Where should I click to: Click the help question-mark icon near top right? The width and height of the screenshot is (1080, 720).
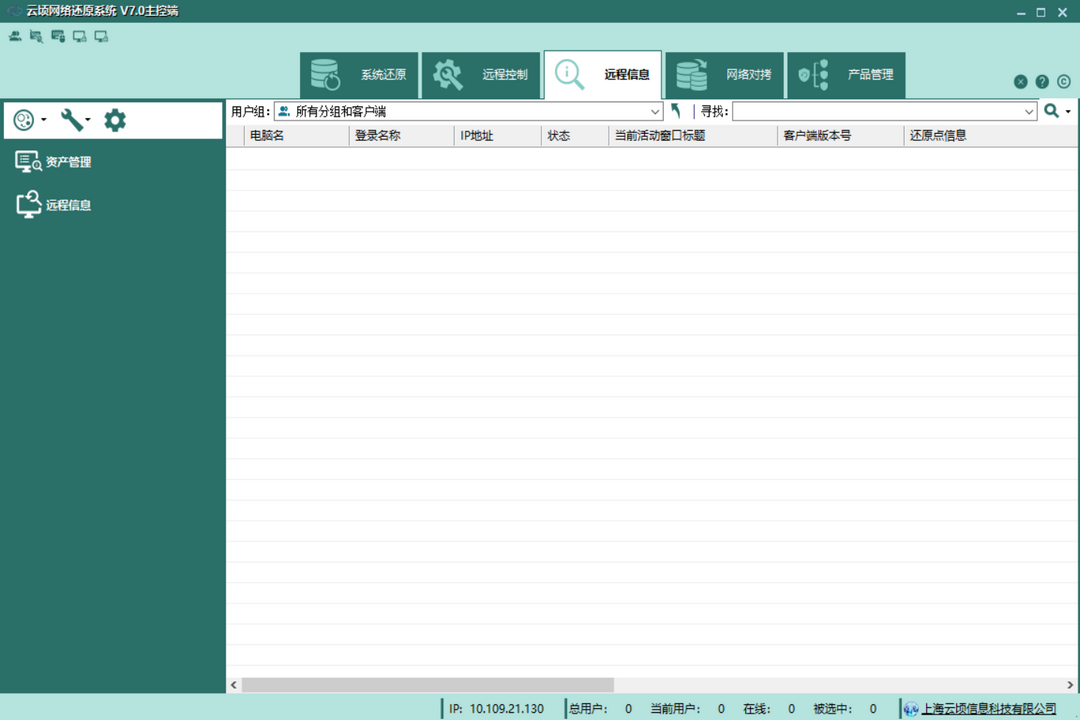[1042, 81]
